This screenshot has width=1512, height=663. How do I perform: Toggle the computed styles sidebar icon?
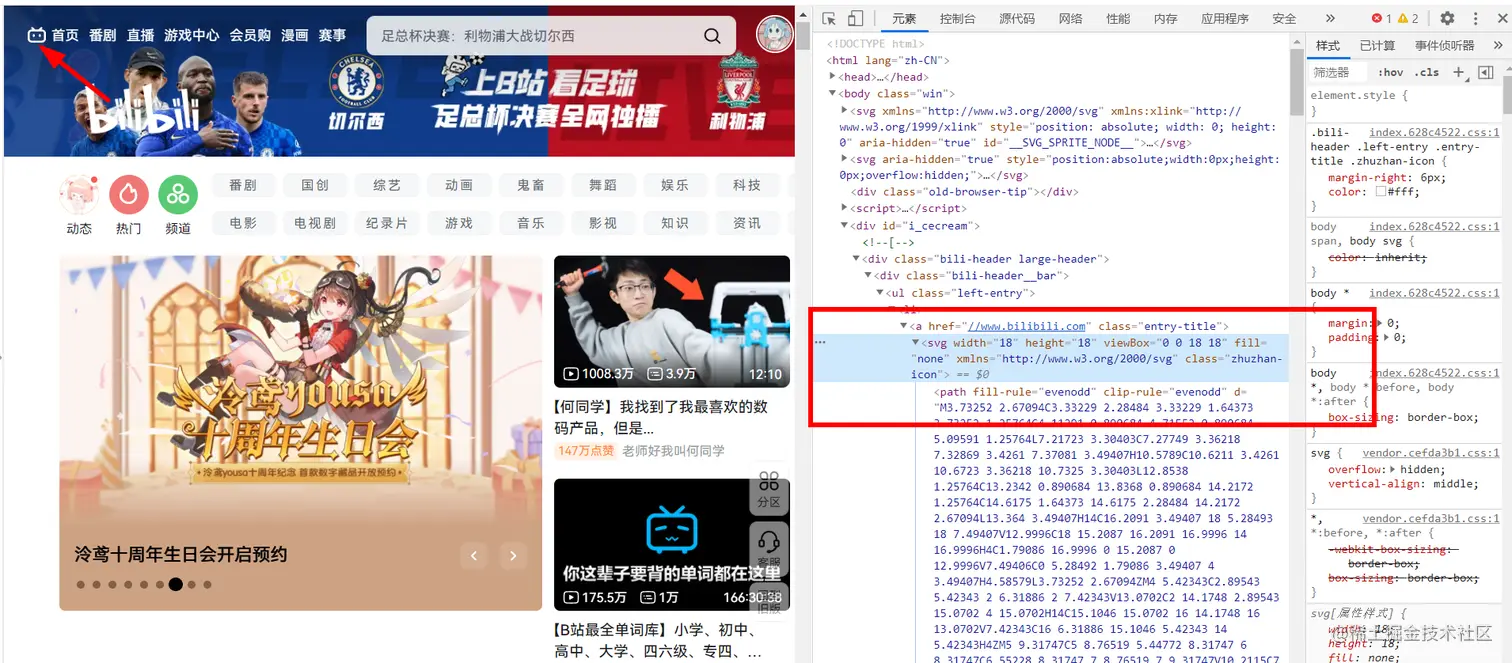click(x=1485, y=72)
